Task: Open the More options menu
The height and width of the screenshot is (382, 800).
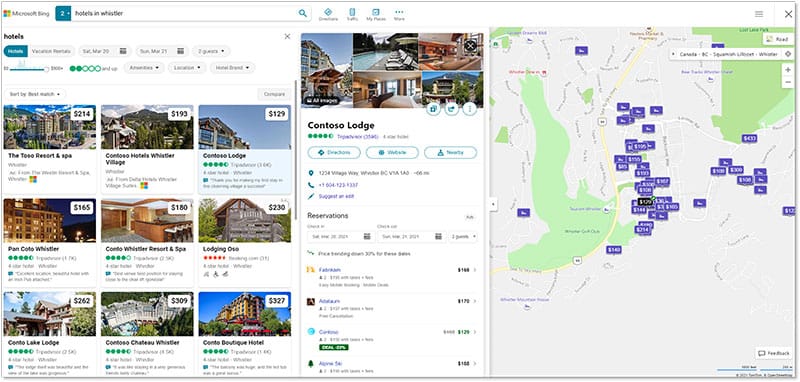Action: [x=399, y=14]
